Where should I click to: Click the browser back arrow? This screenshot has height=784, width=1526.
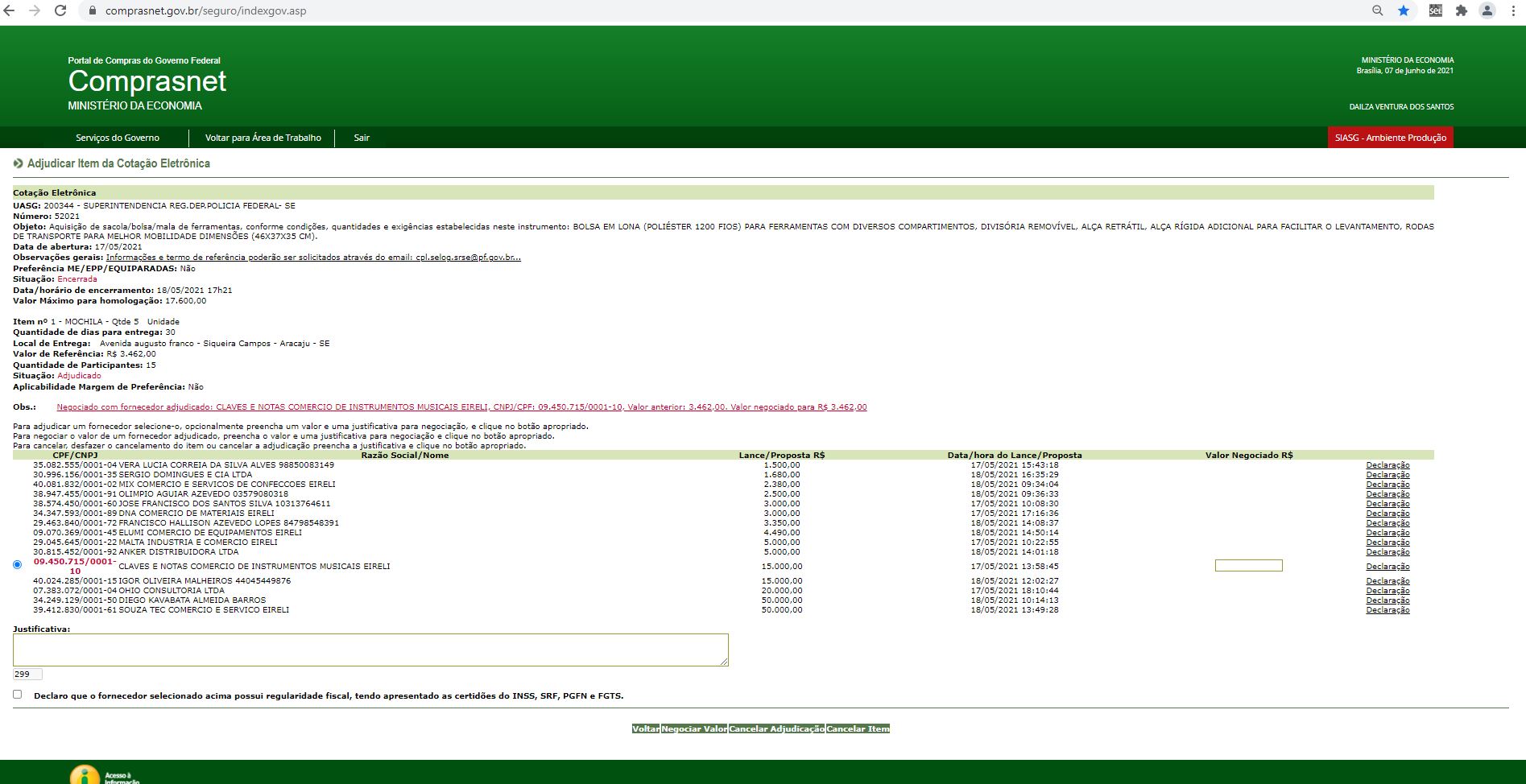(10, 10)
